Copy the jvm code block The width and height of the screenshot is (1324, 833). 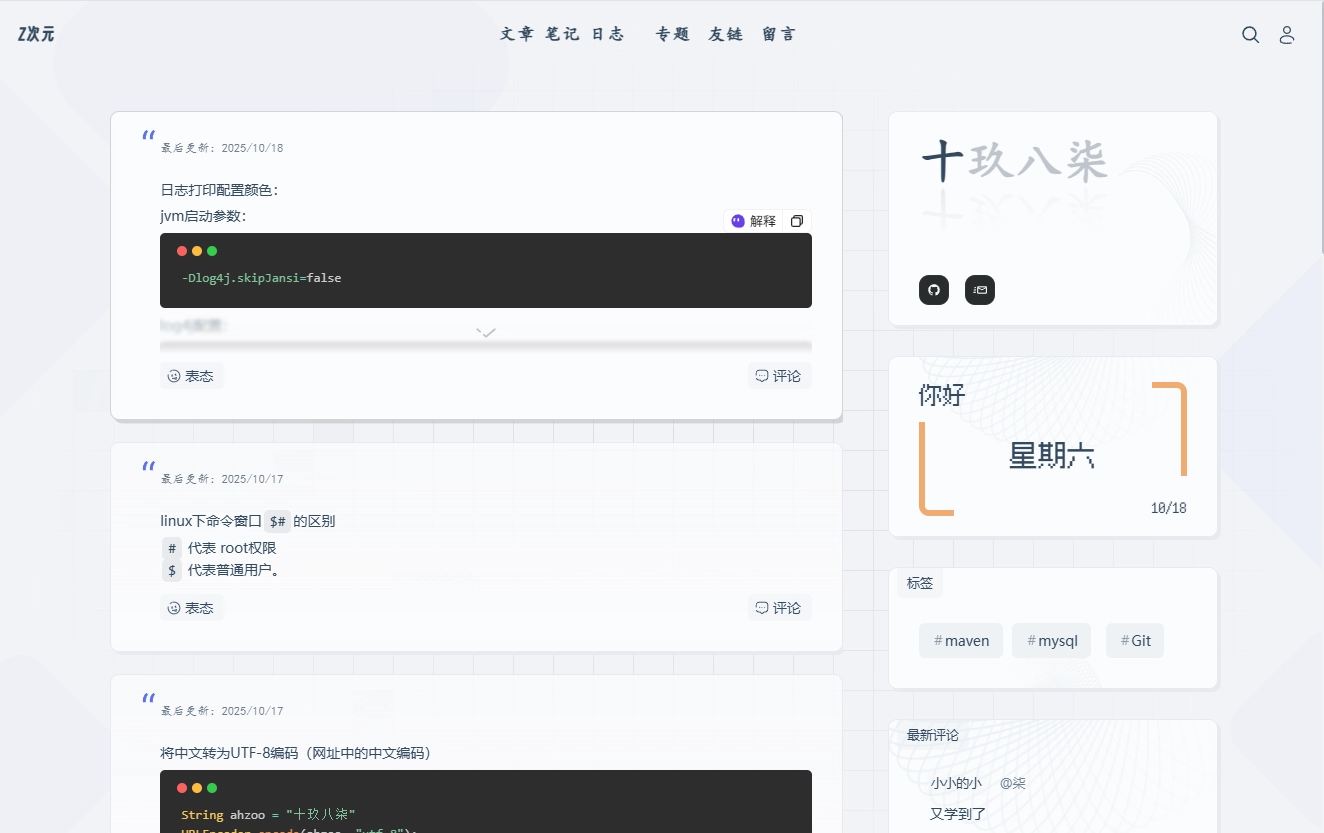point(797,221)
